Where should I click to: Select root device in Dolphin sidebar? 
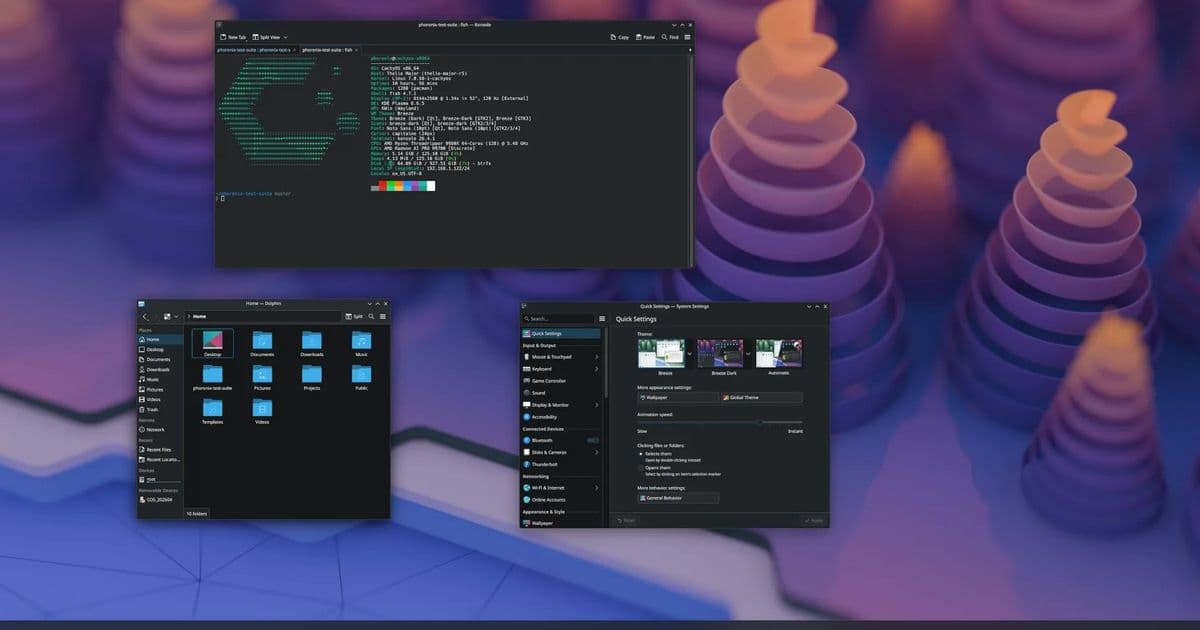[x=161, y=479]
